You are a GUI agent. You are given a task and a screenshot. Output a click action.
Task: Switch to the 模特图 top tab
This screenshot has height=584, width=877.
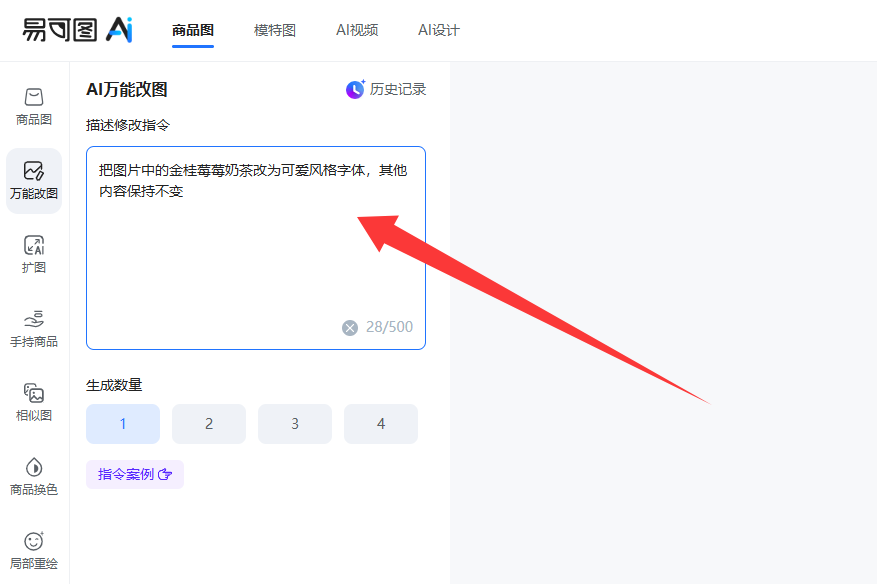click(x=275, y=30)
